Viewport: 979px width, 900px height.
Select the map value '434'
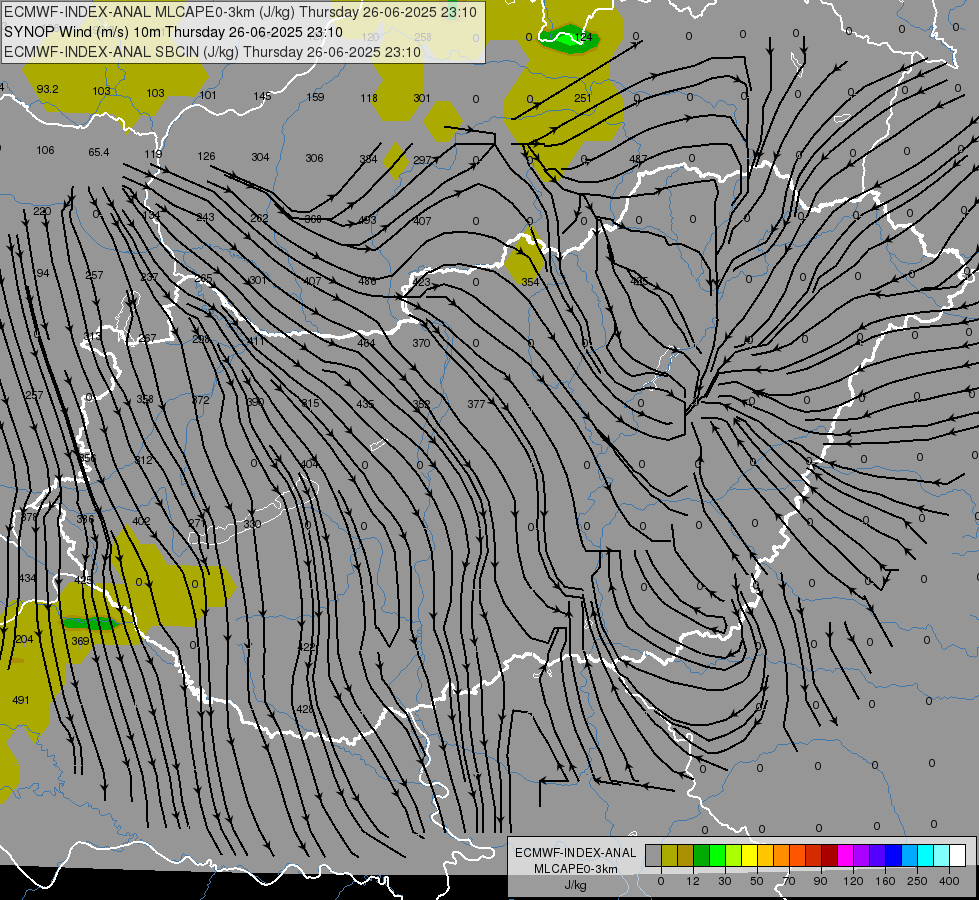point(27,578)
